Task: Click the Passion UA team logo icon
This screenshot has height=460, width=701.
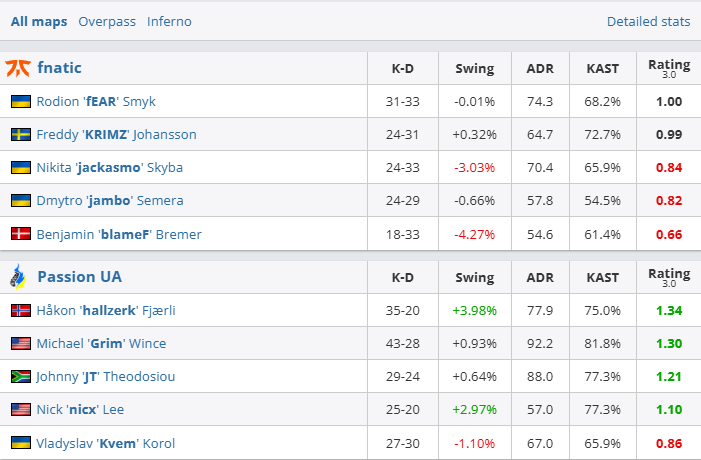Action: click(x=18, y=276)
